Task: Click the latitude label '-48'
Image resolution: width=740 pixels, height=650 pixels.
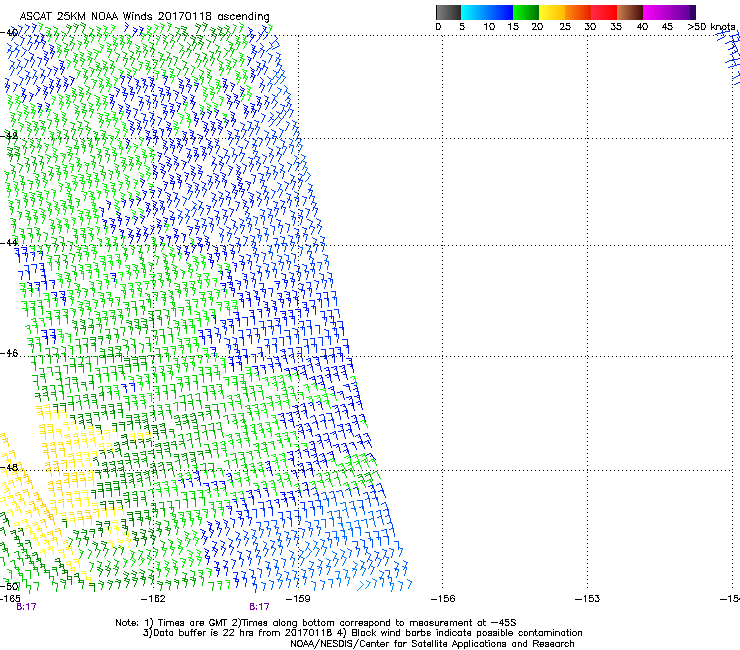Action: pos(9,468)
